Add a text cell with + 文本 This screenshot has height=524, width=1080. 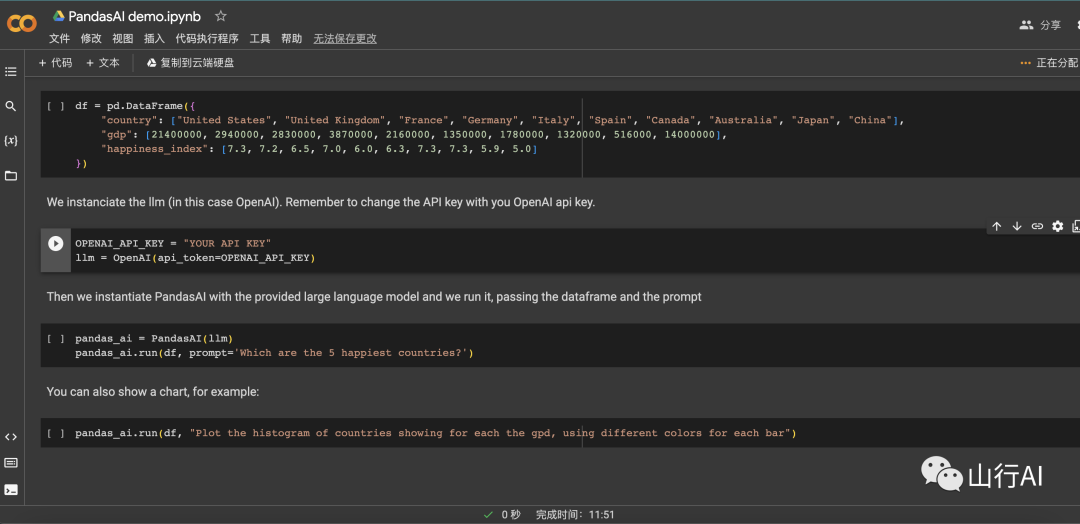click(102, 63)
